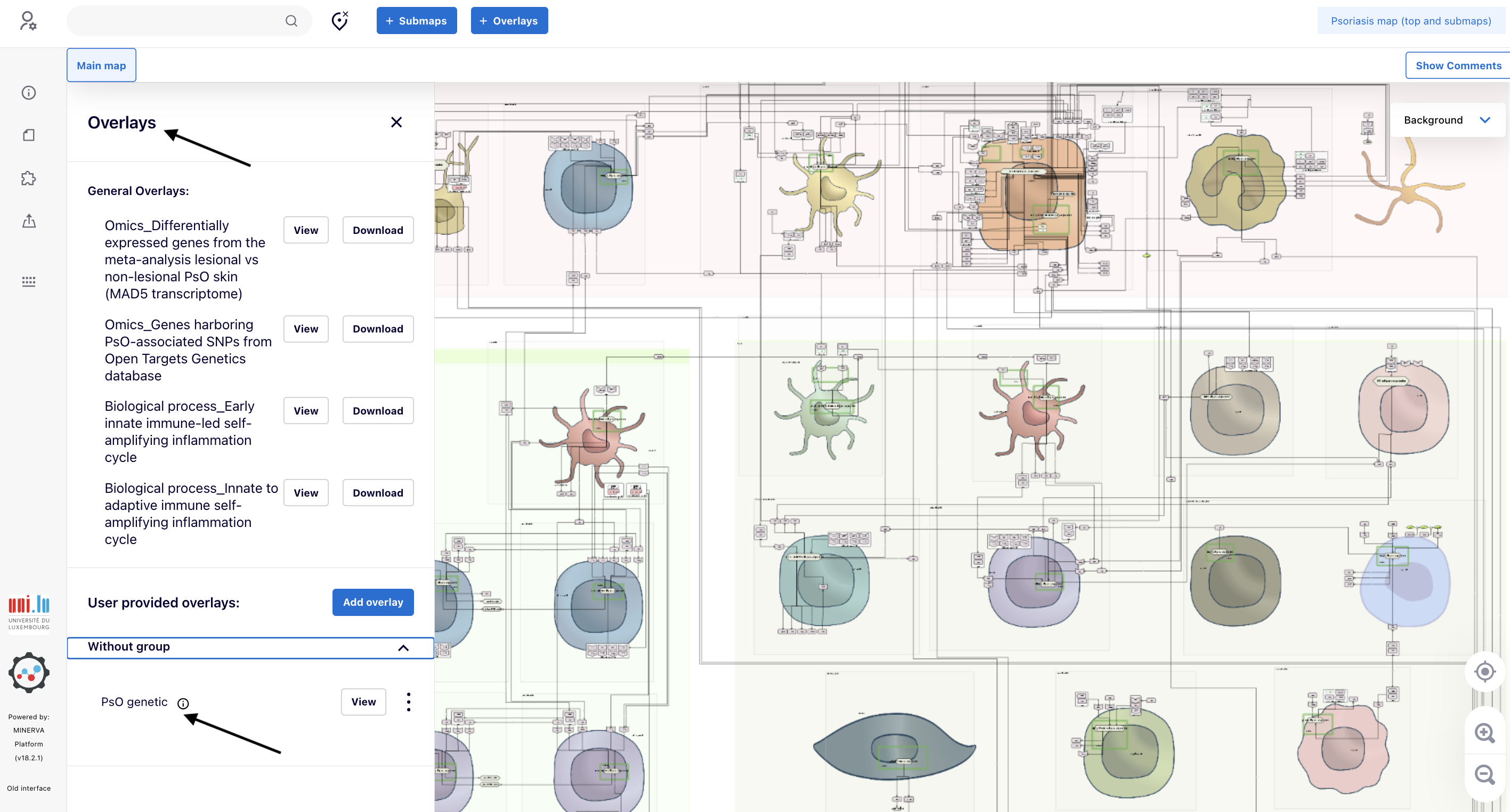Collapse the Without group section
Viewport: 1510px width, 812px height.
pos(403,648)
